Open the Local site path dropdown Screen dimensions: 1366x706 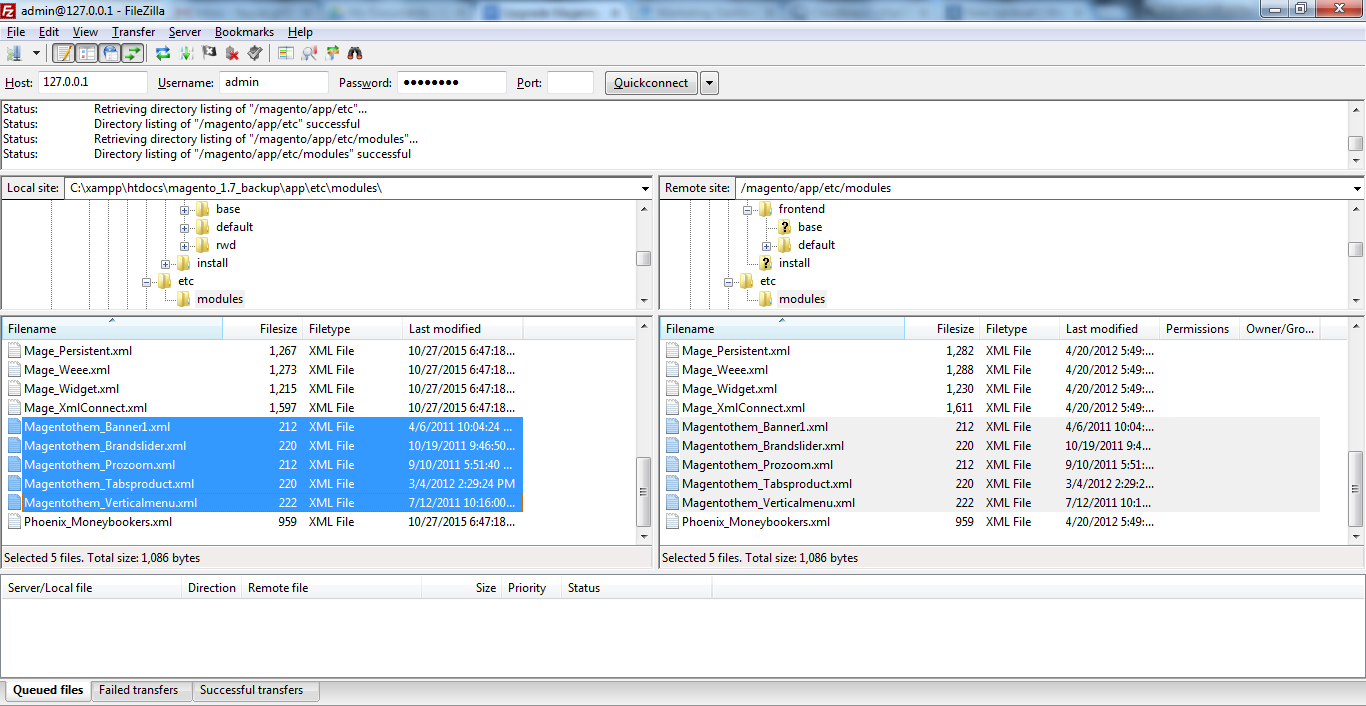[644, 188]
